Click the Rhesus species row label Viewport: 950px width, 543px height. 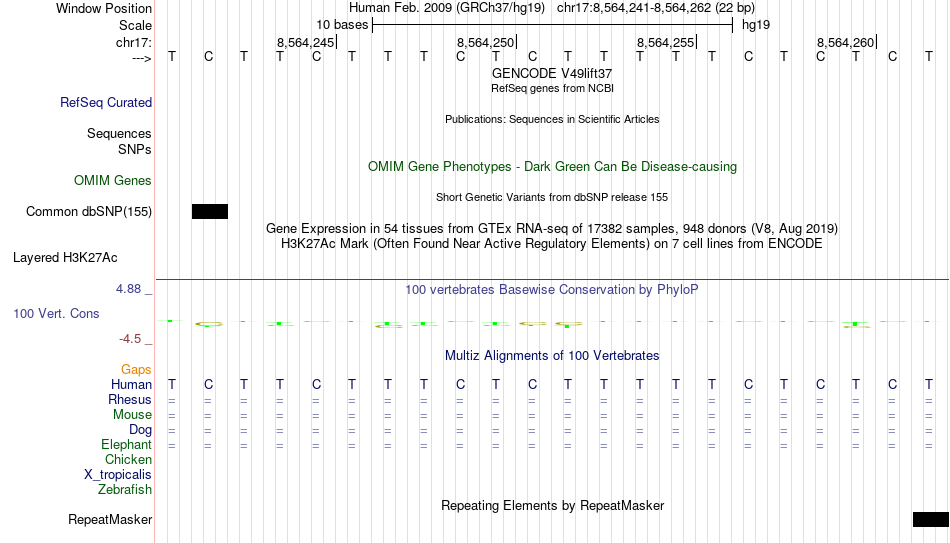130,399
